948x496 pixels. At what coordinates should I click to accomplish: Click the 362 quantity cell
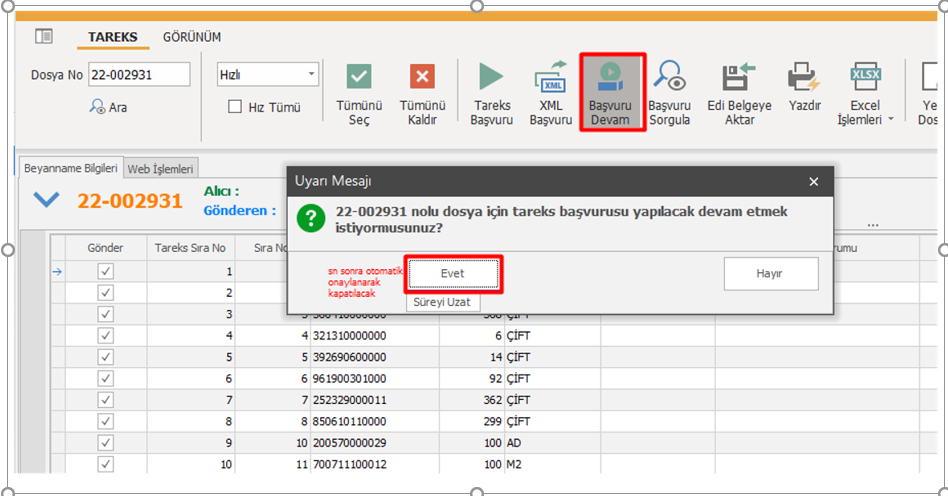(x=472, y=400)
